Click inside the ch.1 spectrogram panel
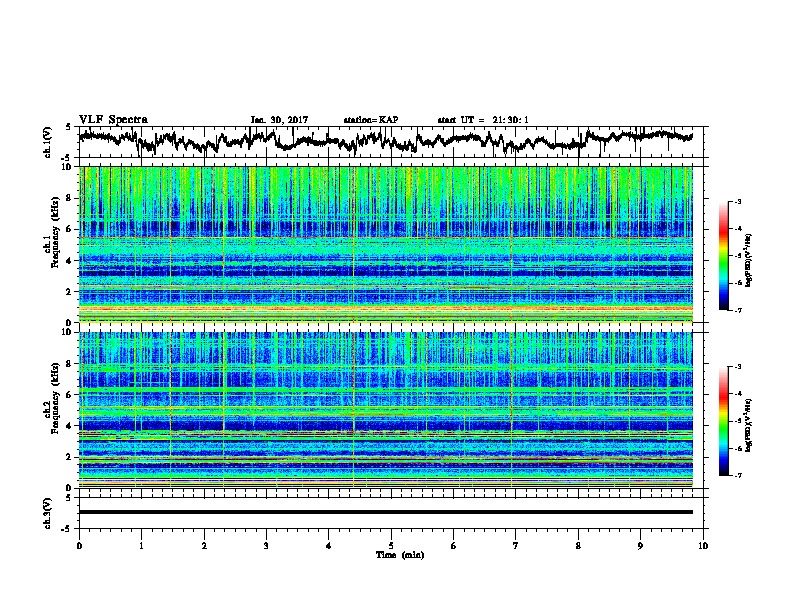 pyautogui.click(x=386, y=244)
